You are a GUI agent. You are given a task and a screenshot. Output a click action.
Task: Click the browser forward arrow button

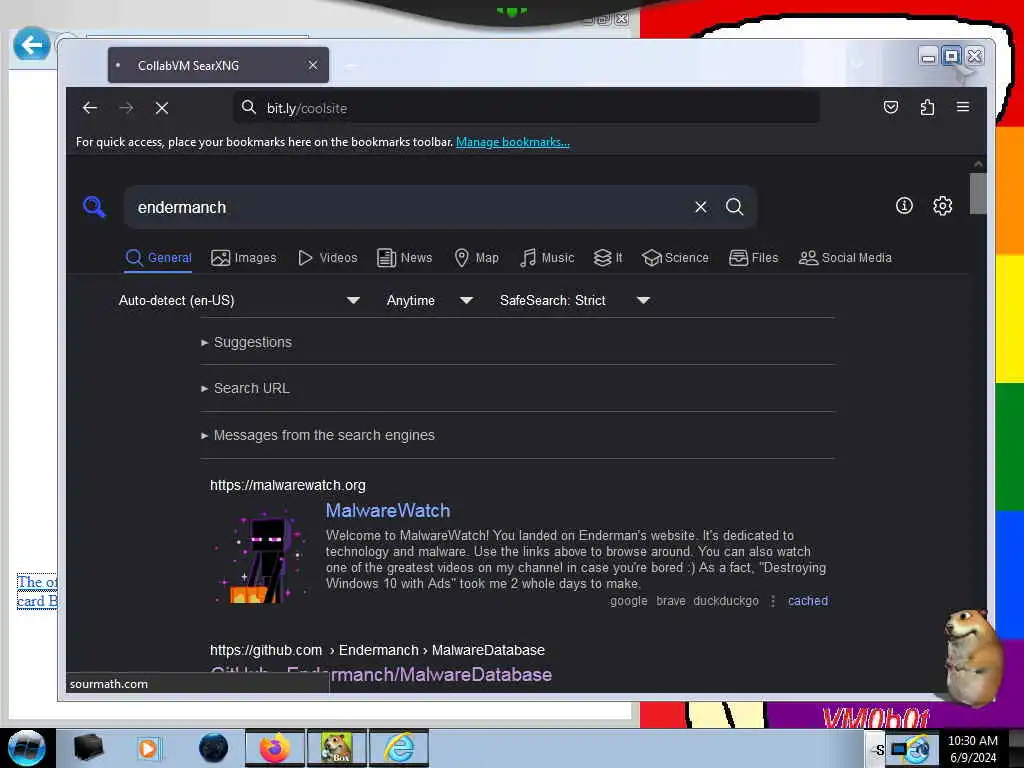127,108
